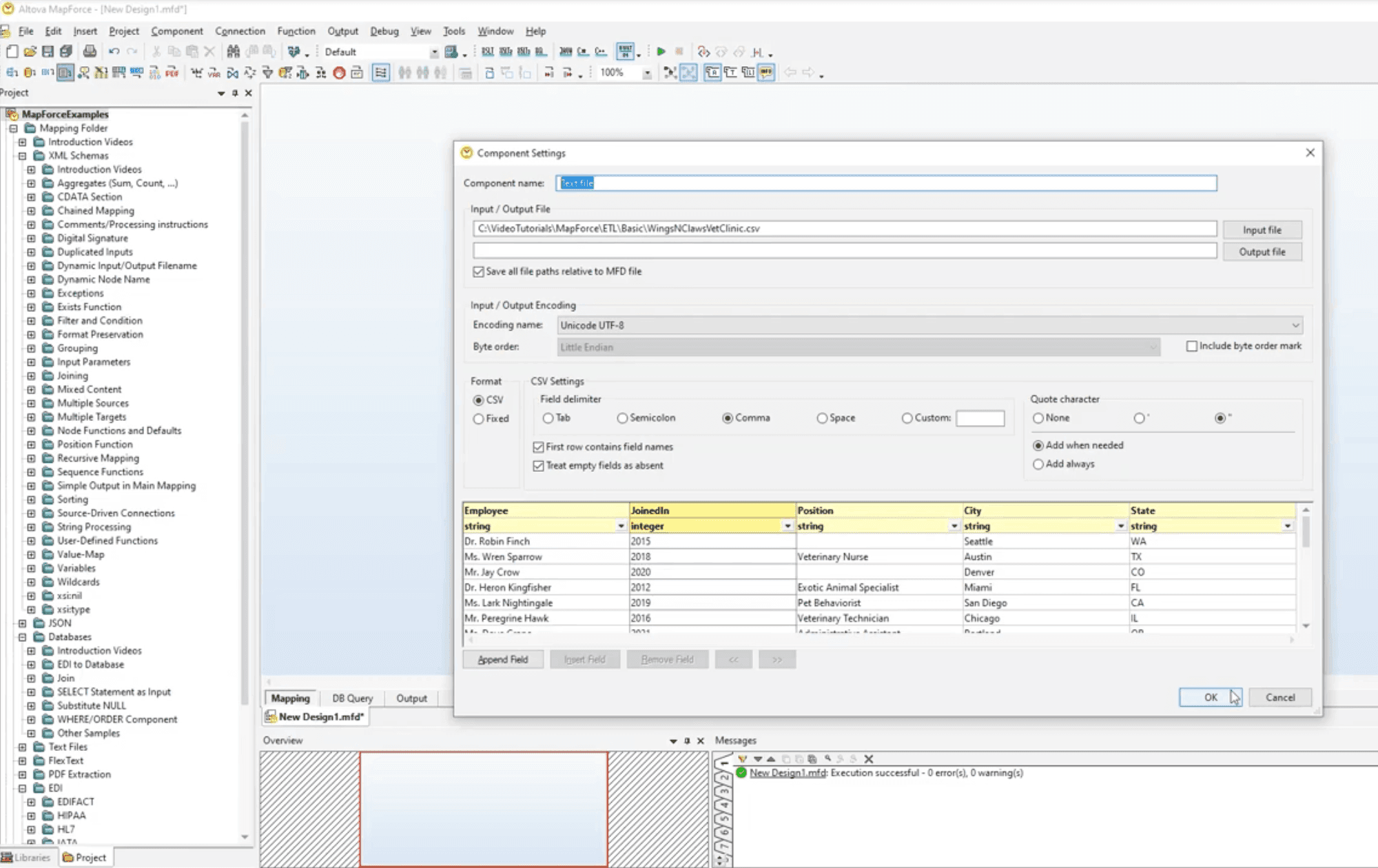Insert Exception with red stop icon
1378x868 pixels.
point(339,72)
